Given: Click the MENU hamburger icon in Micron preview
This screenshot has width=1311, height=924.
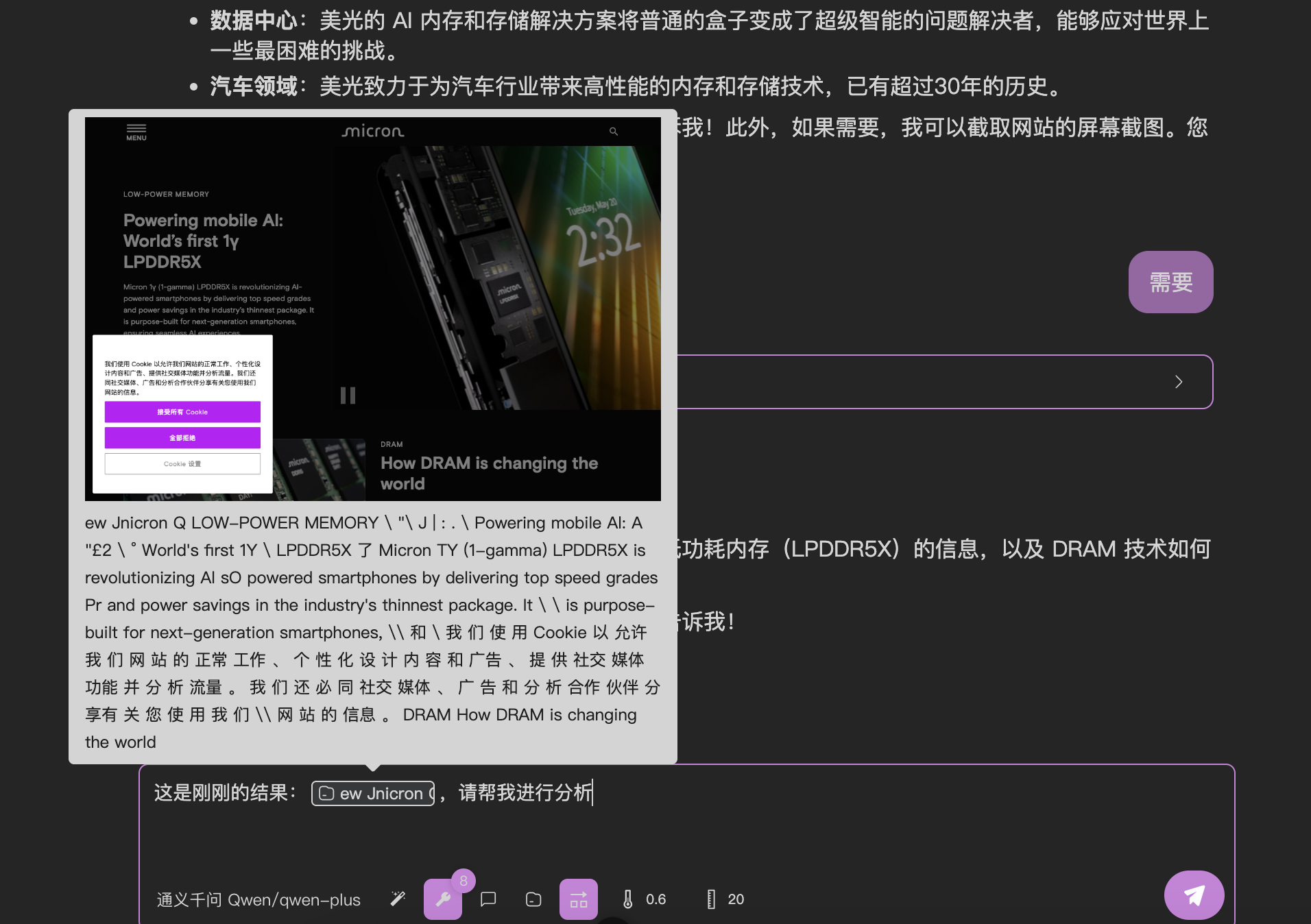Looking at the screenshot, I should point(136,132).
